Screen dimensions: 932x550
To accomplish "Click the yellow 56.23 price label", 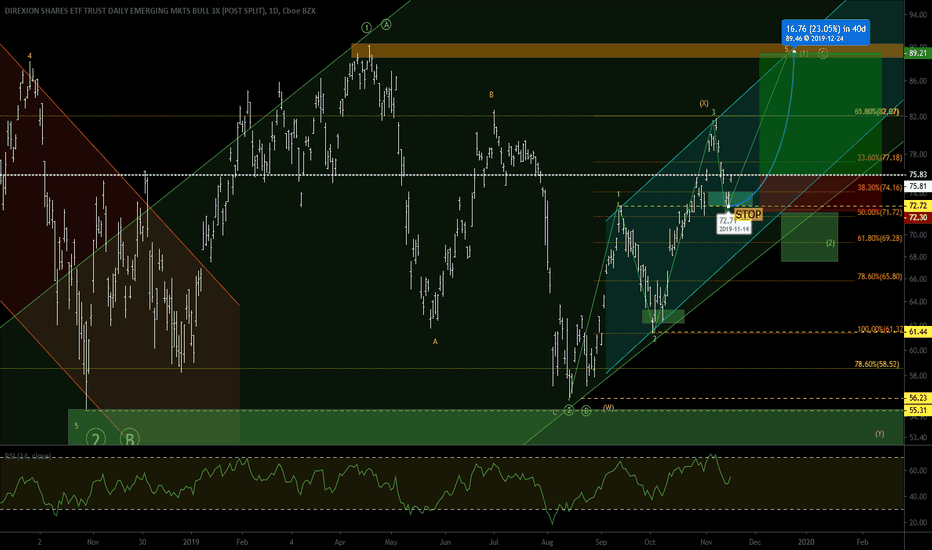I will pos(918,398).
